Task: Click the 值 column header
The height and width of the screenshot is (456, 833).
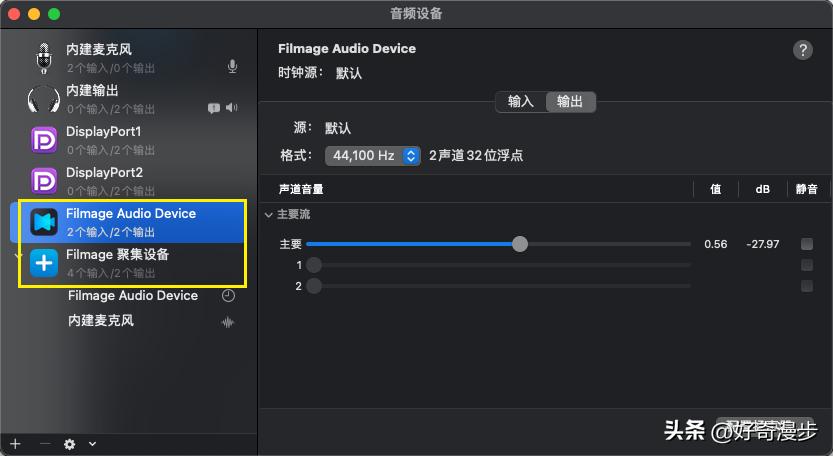Action: click(716, 189)
